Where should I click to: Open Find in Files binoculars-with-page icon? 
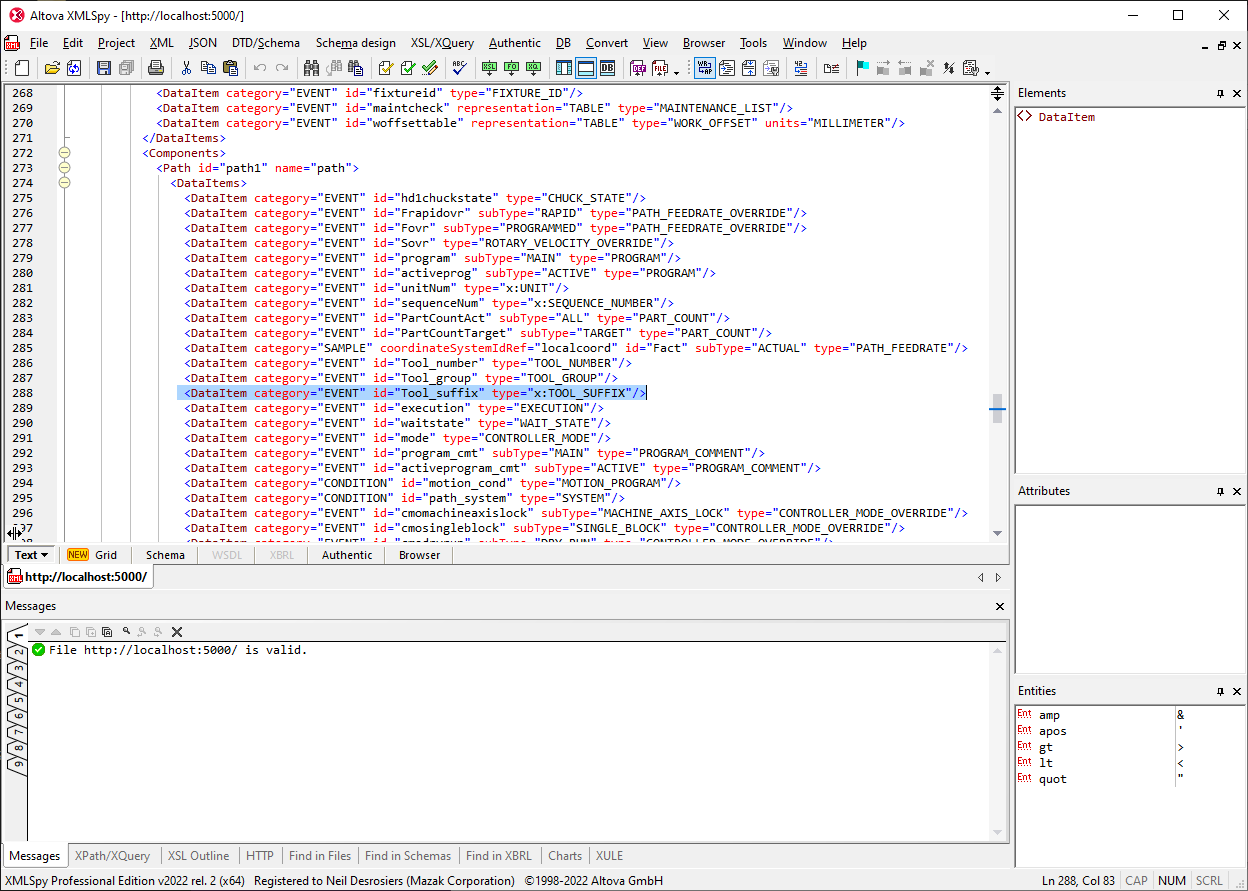[355, 68]
